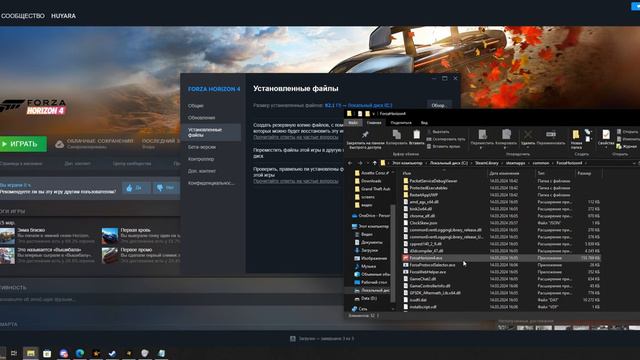Click common in the address bar path
The height and width of the screenshot is (360, 640).
point(541,163)
